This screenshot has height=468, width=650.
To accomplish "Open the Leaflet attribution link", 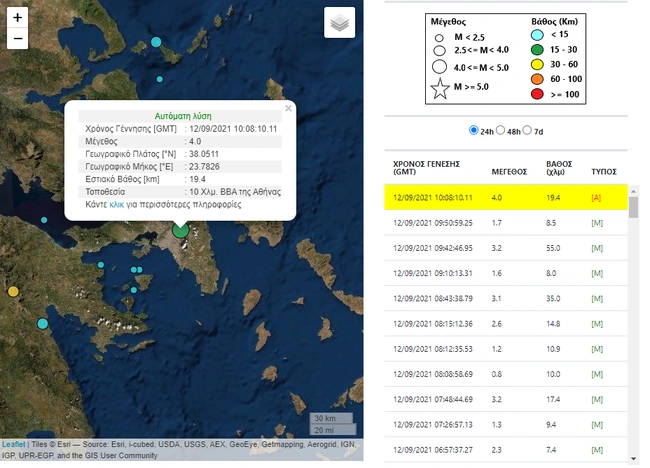I will 14,444.
